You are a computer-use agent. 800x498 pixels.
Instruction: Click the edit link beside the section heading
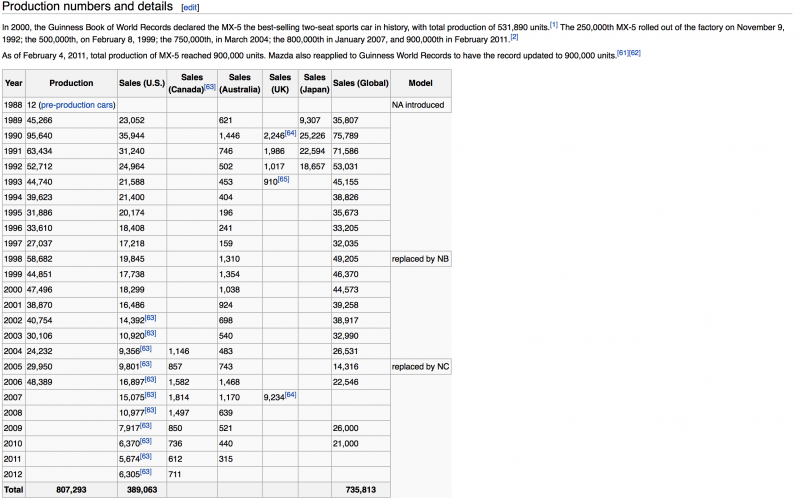pyautogui.click(x=190, y=8)
